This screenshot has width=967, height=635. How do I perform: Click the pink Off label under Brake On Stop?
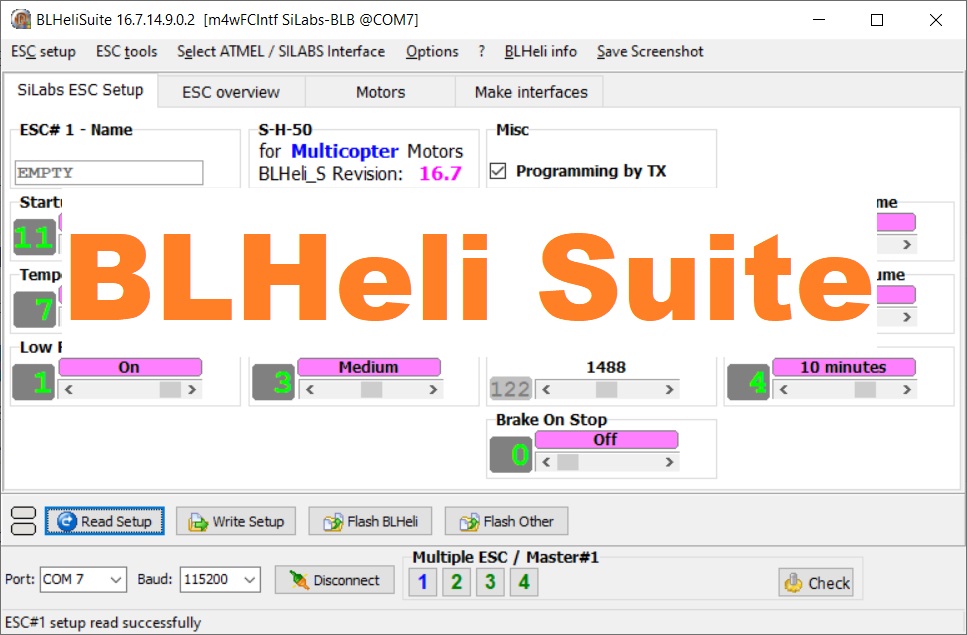pos(606,440)
